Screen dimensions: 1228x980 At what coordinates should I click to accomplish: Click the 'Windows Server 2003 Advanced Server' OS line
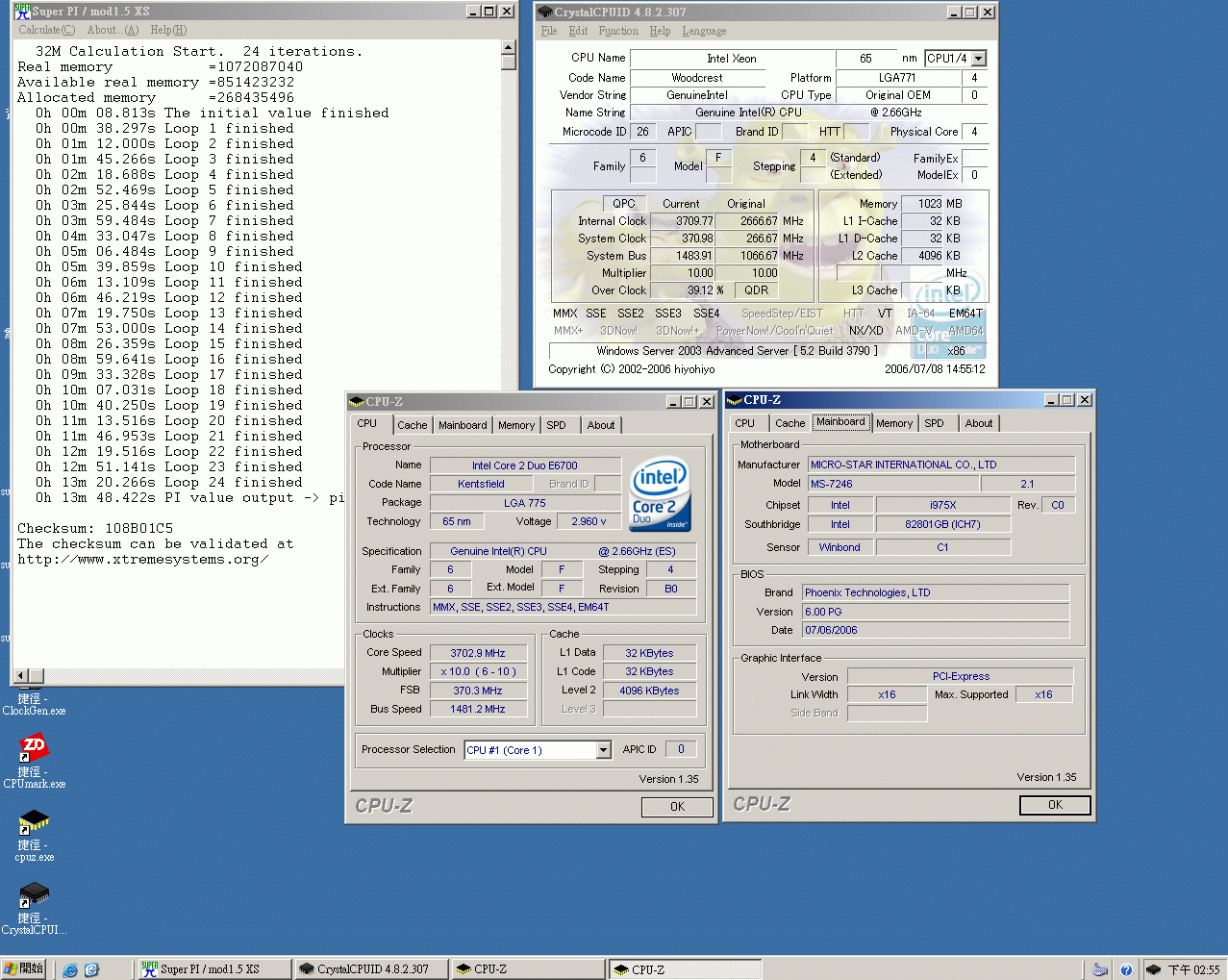coord(737,351)
